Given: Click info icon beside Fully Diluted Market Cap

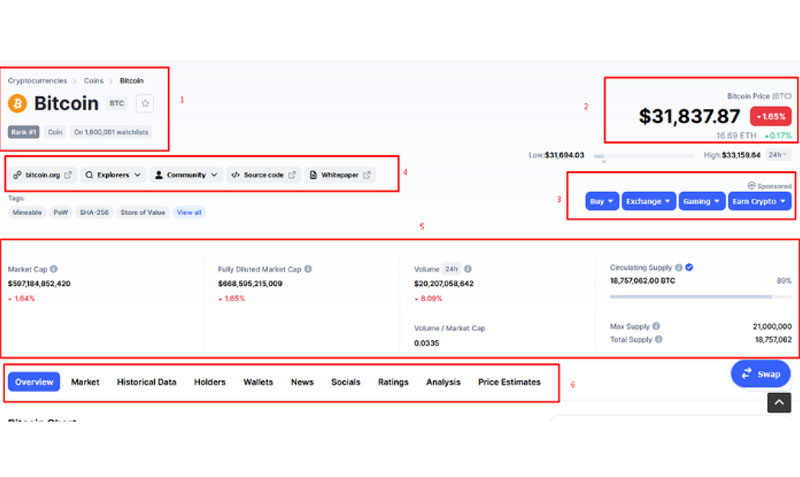Looking at the screenshot, I should 308,269.
